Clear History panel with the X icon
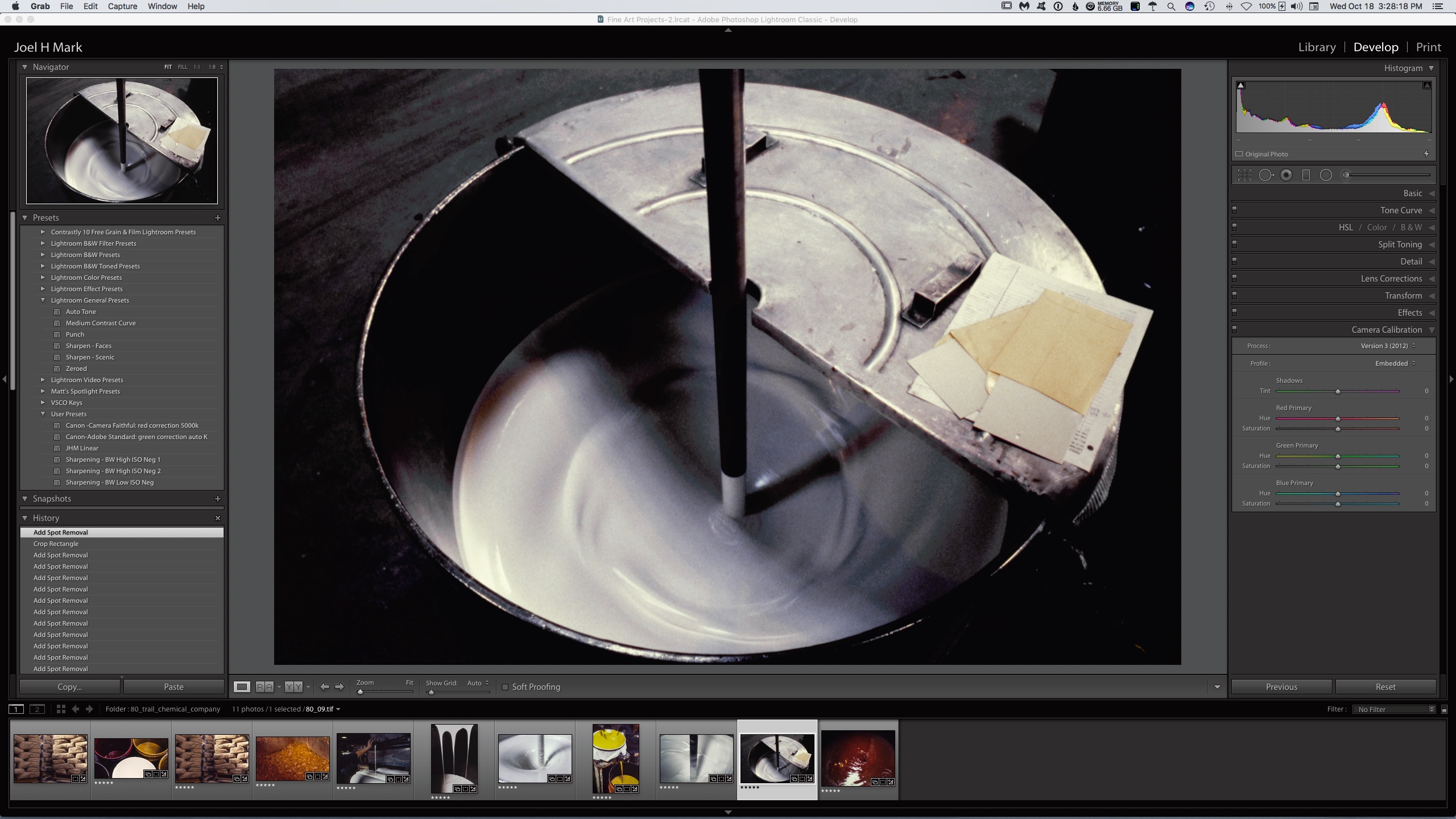1456x819 pixels. [x=217, y=518]
